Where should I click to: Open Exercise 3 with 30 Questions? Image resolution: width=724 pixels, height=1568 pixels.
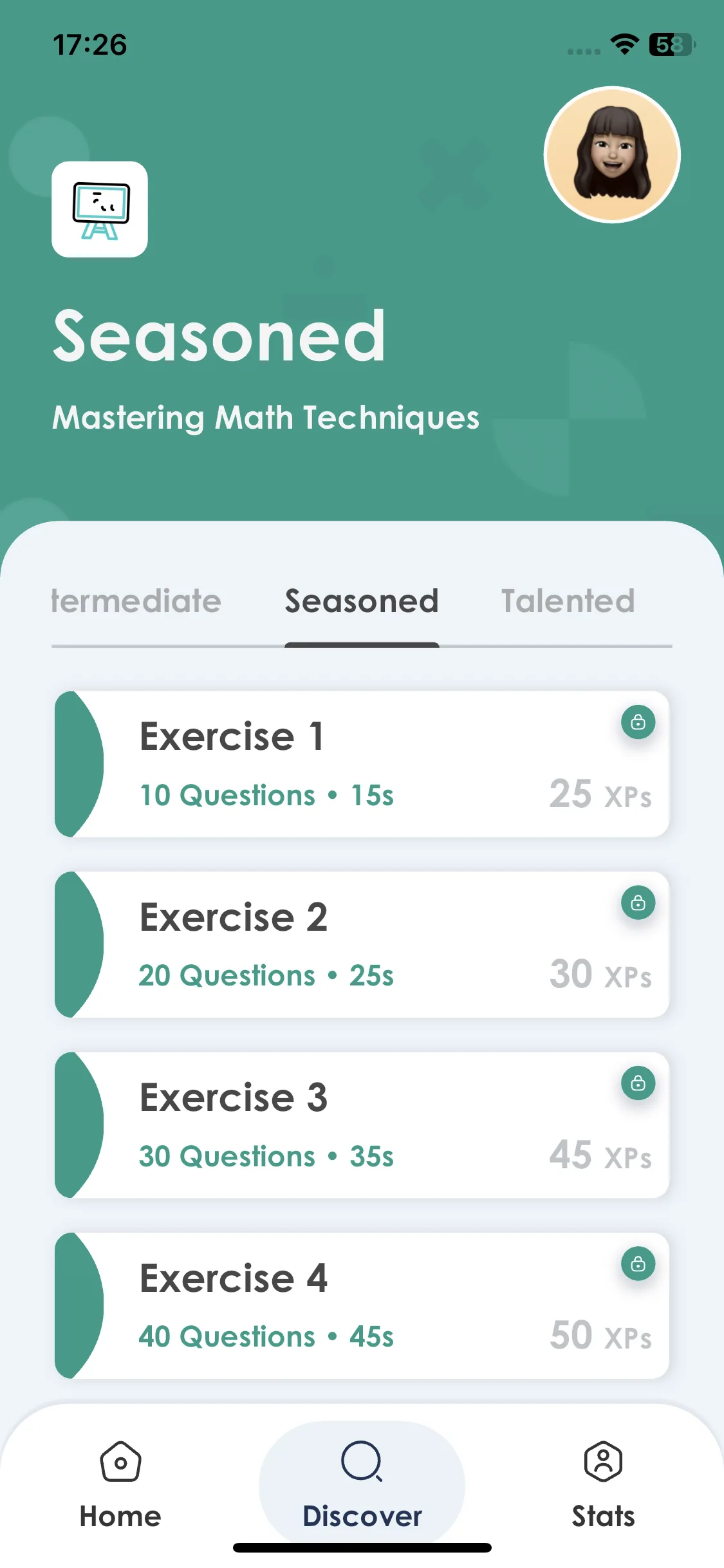tap(362, 1125)
